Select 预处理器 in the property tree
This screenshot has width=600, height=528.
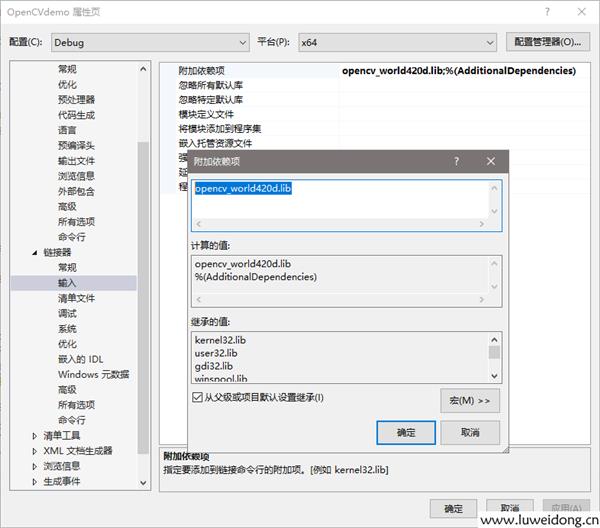[76, 100]
